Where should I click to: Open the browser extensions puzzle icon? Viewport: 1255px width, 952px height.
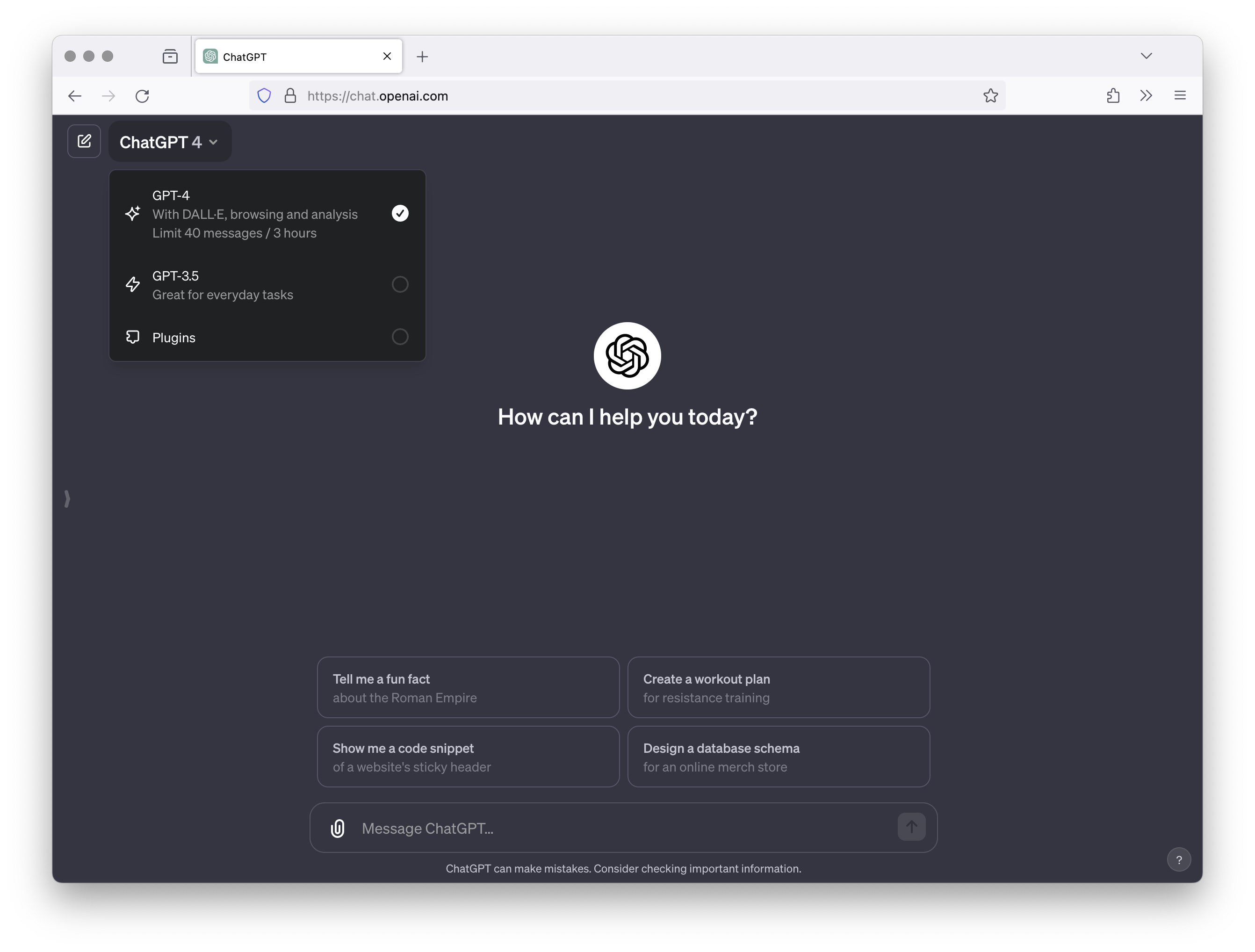[1113, 96]
